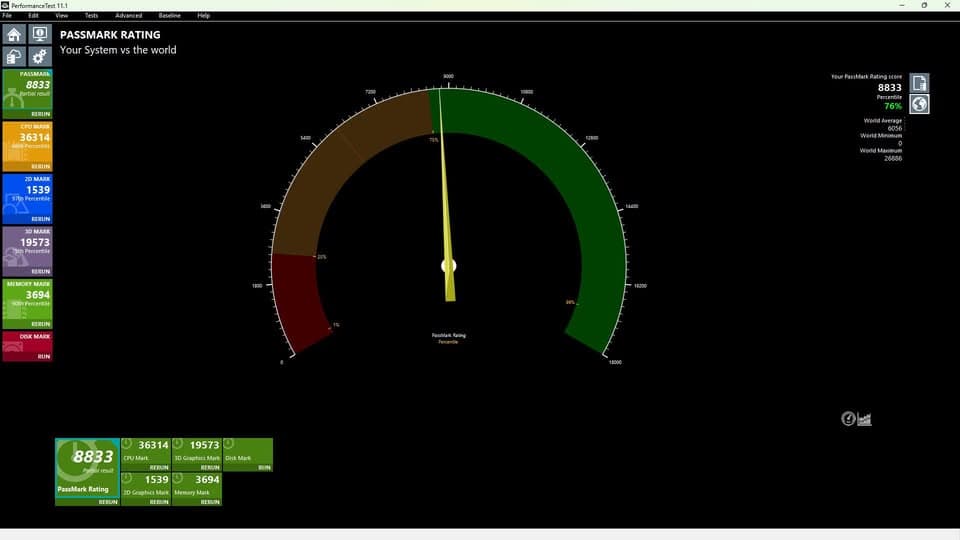960x540 pixels.
Task: Select the bar chart view icon
Action: 864,419
